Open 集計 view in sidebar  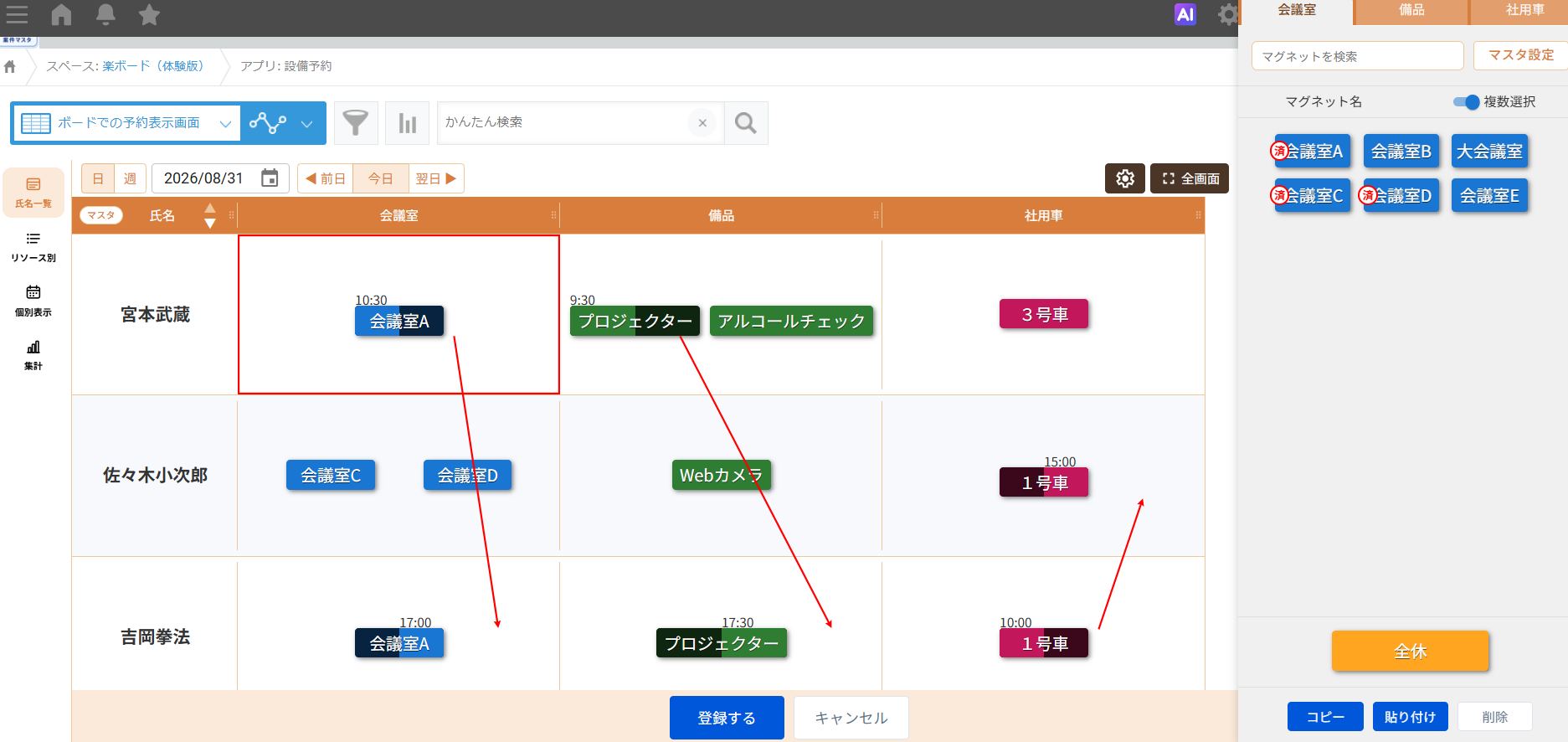33,356
